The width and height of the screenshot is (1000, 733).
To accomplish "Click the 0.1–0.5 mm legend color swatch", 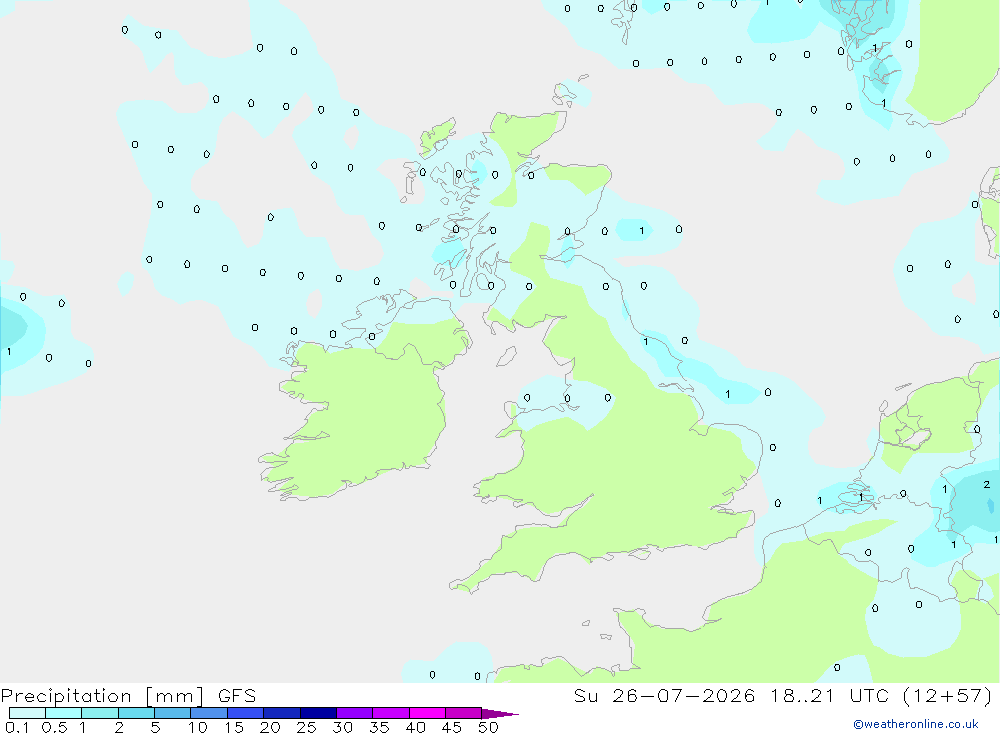I will tap(27, 713).
